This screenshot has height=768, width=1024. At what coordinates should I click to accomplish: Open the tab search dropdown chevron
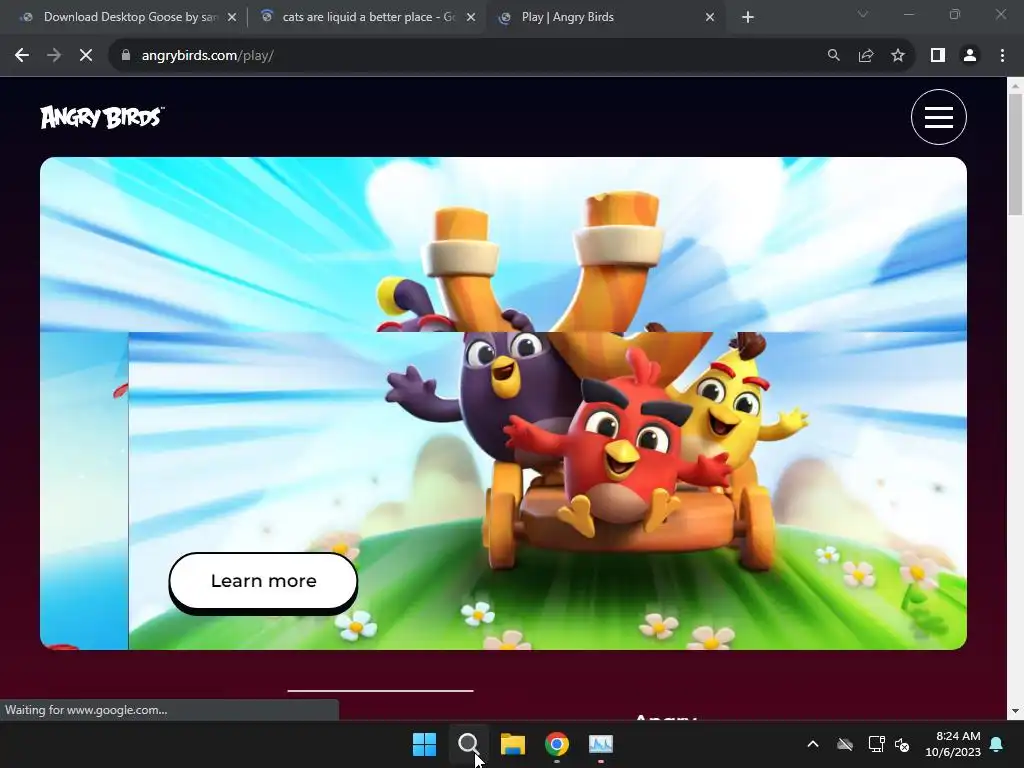[x=863, y=14]
